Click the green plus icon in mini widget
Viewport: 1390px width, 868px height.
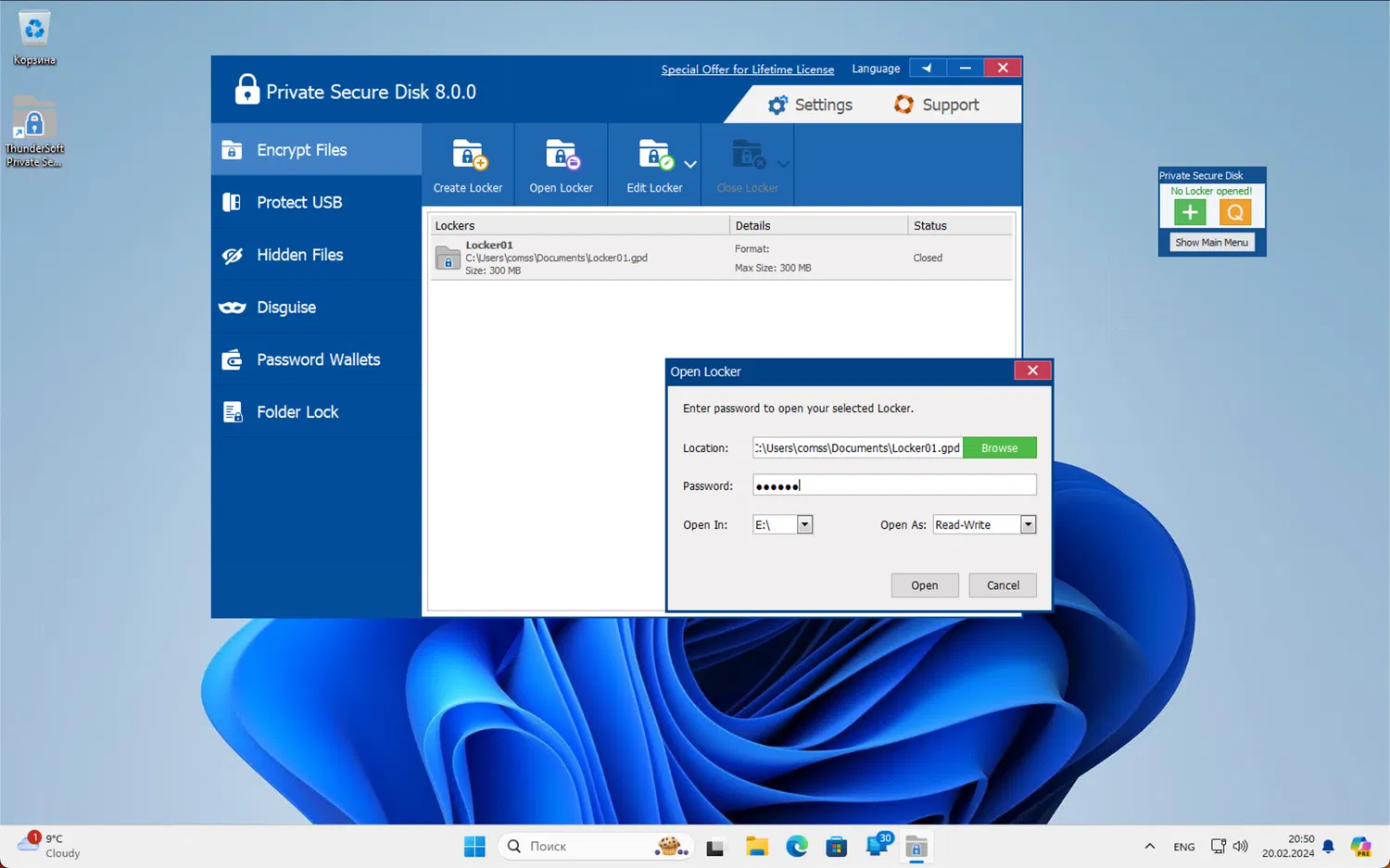pyautogui.click(x=1190, y=213)
